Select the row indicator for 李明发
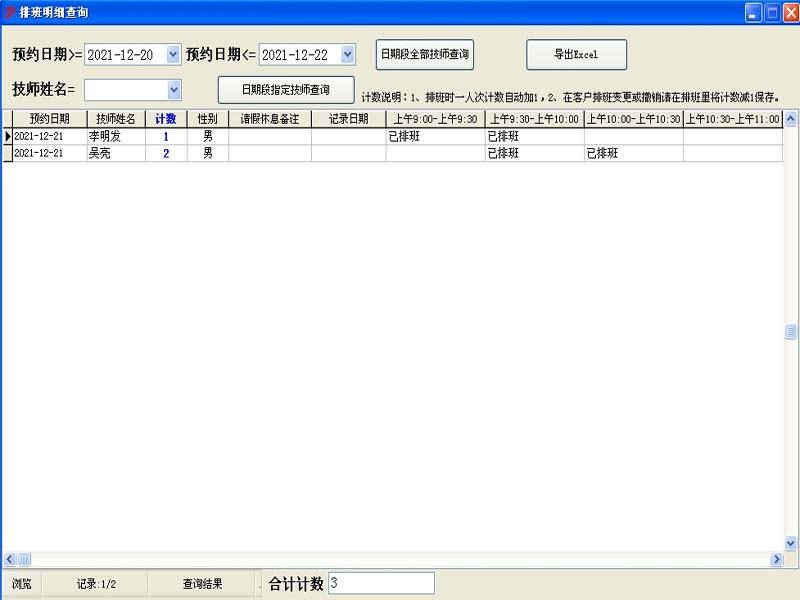This screenshot has height=600, width=800. (8, 136)
